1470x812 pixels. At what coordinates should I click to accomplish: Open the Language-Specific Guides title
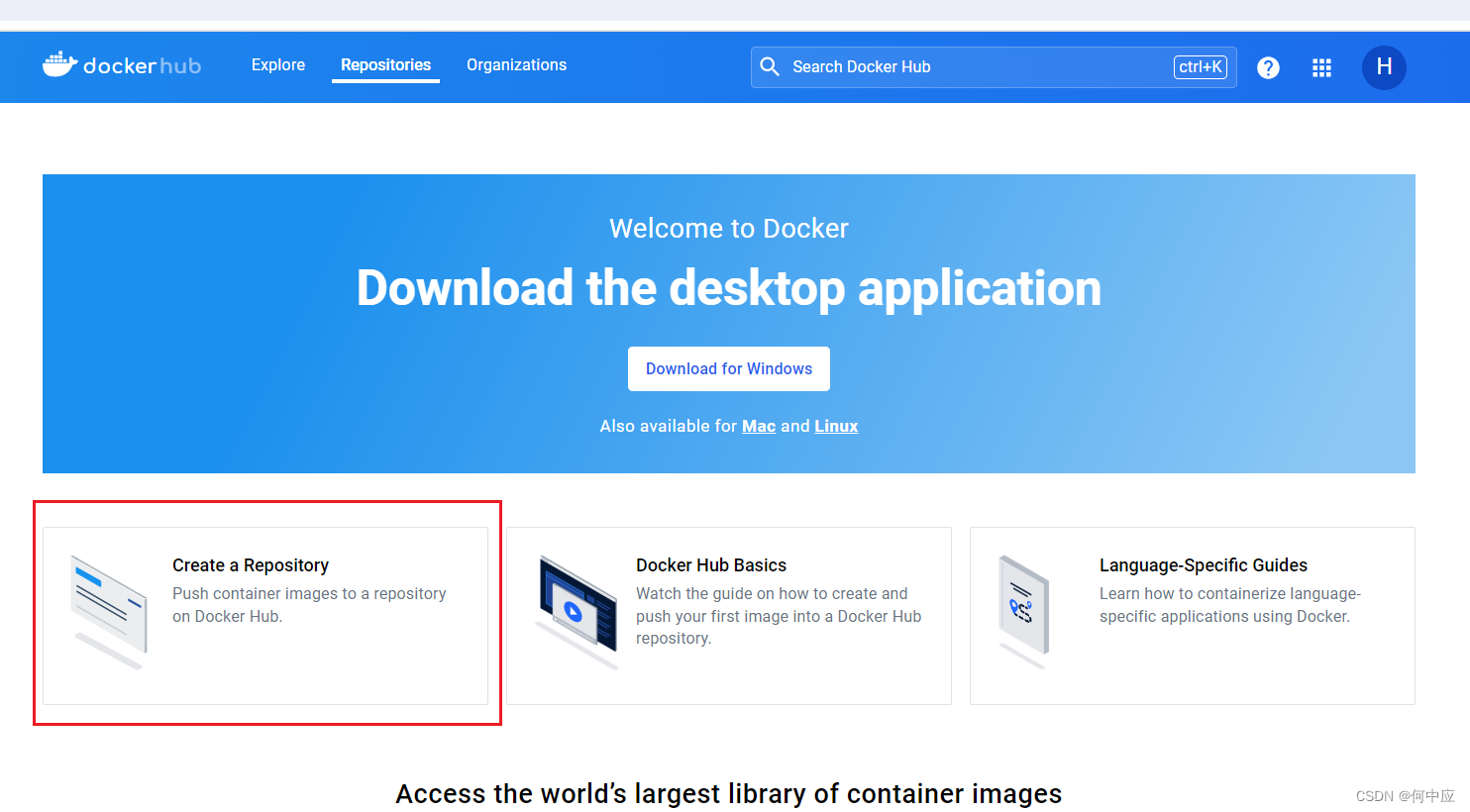pos(1204,565)
